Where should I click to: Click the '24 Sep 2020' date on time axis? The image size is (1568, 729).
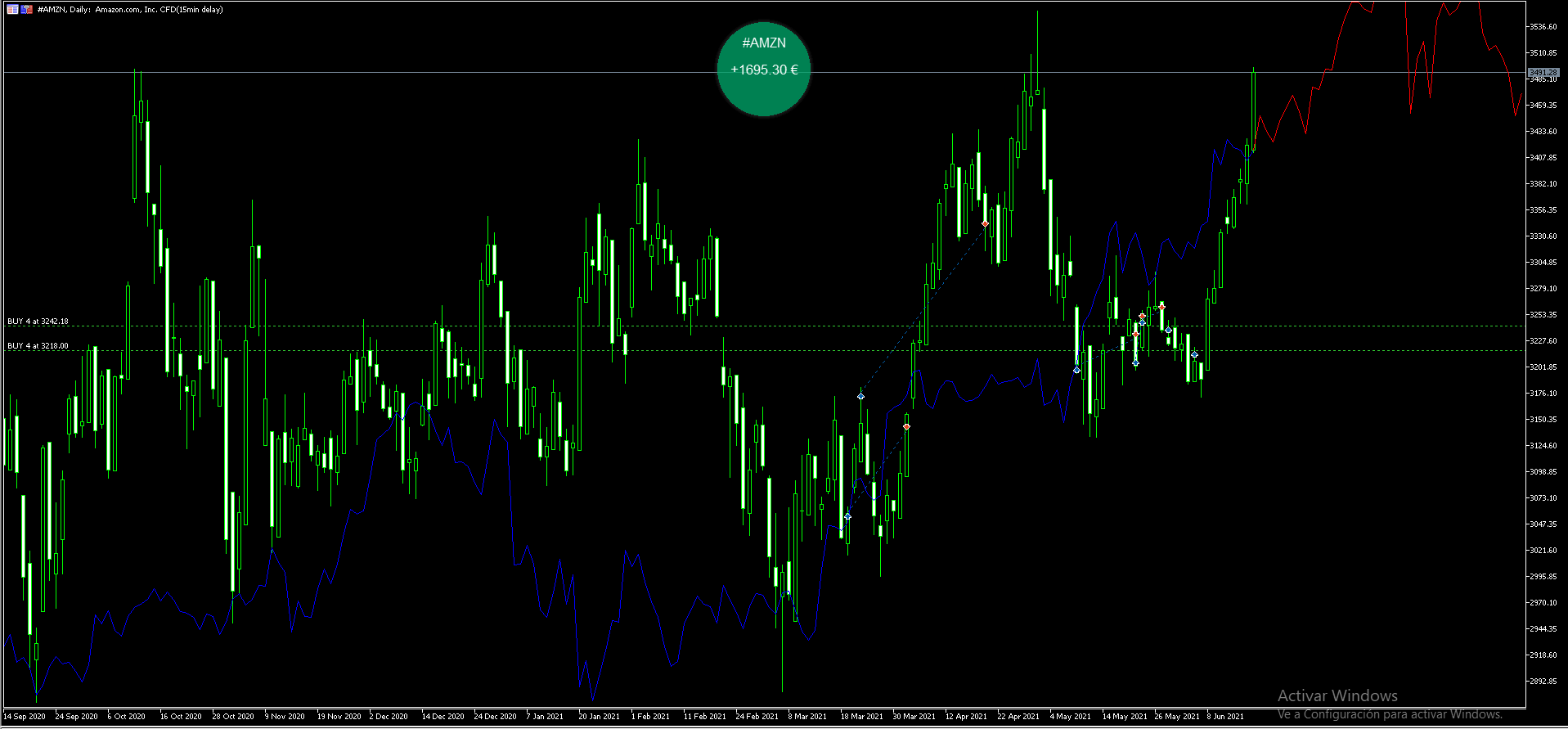(x=77, y=717)
